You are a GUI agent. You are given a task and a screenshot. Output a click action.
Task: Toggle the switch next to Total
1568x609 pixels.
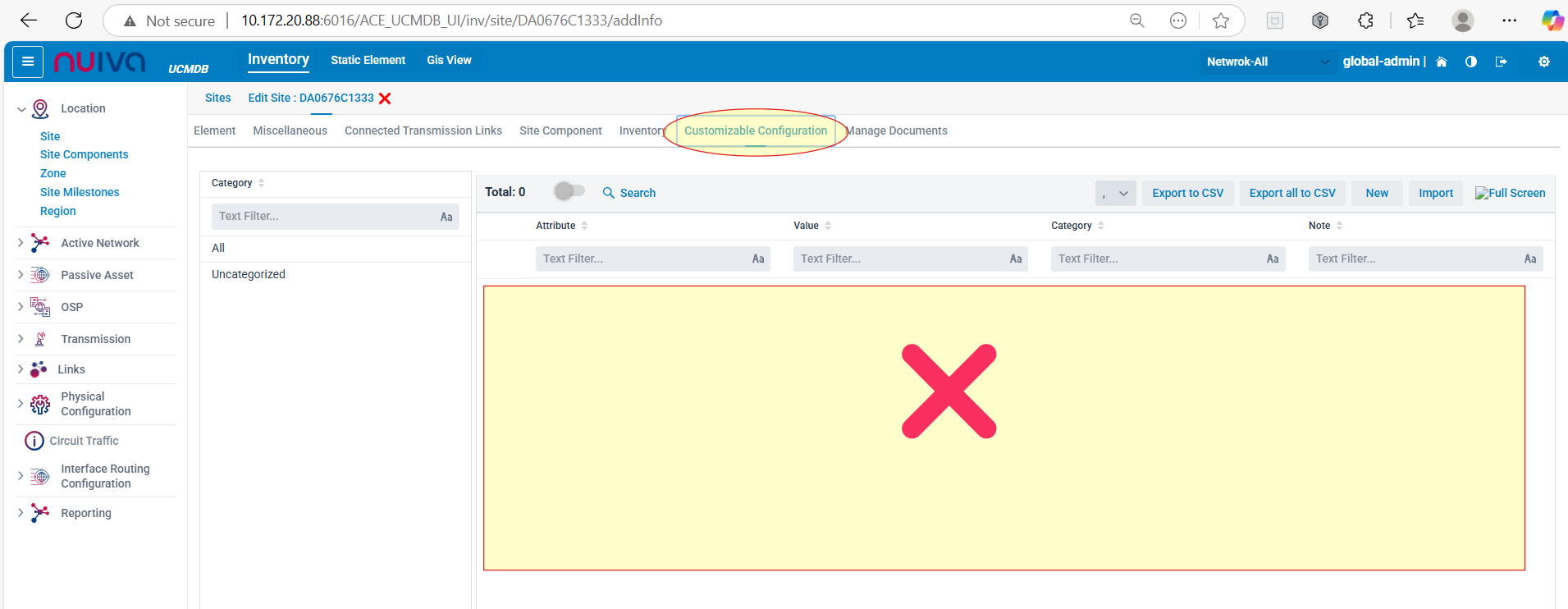[x=569, y=191]
